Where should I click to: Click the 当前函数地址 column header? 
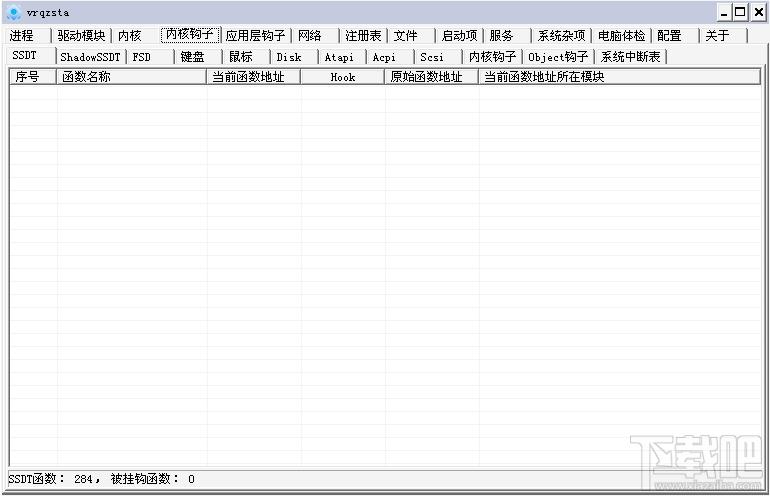(254, 77)
